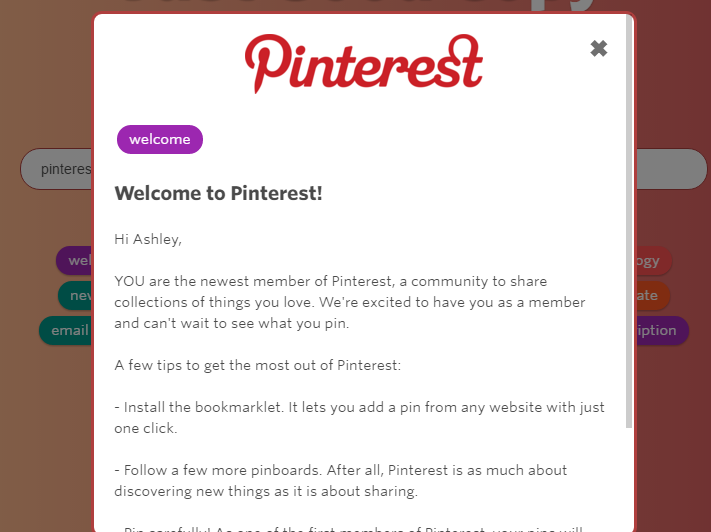Click the popup's vertical scrollbar thumb
The width and height of the screenshot is (711, 532).
[629, 221]
